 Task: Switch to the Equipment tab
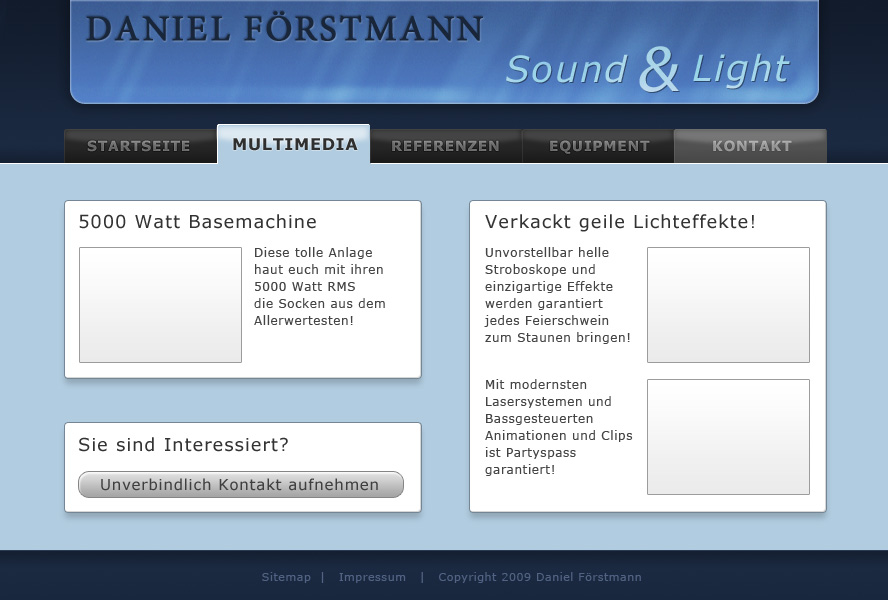click(599, 146)
